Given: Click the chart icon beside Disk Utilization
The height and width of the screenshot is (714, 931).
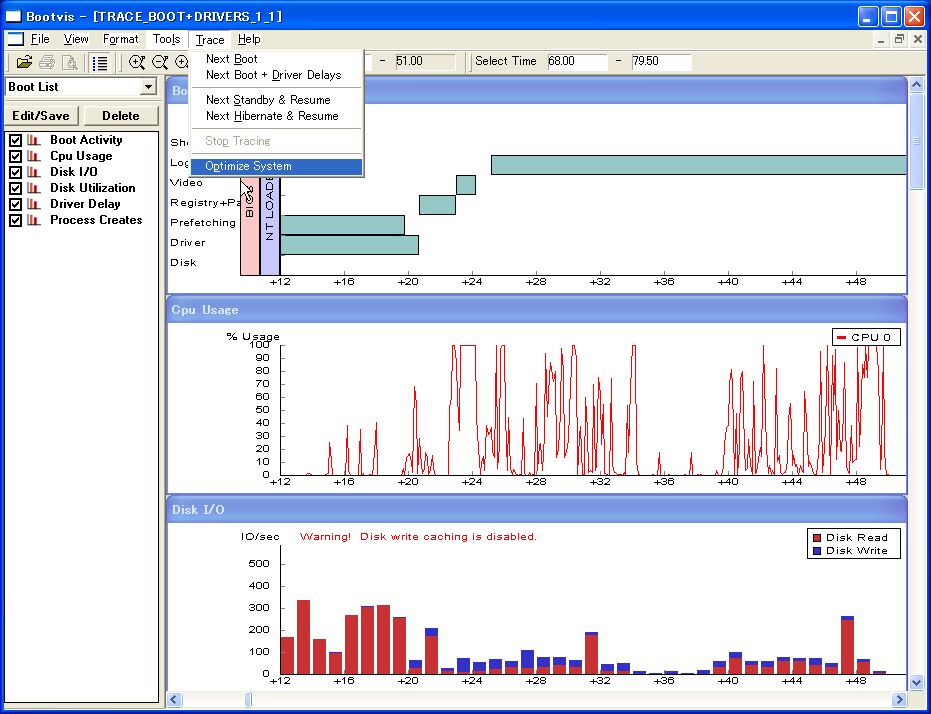Looking at the screenshot, I should tap(34, 188).
